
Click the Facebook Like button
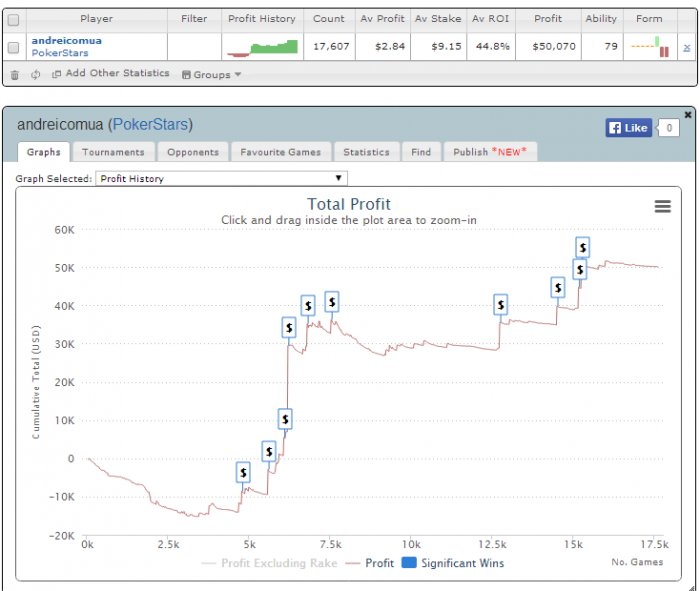coord(628,128)
